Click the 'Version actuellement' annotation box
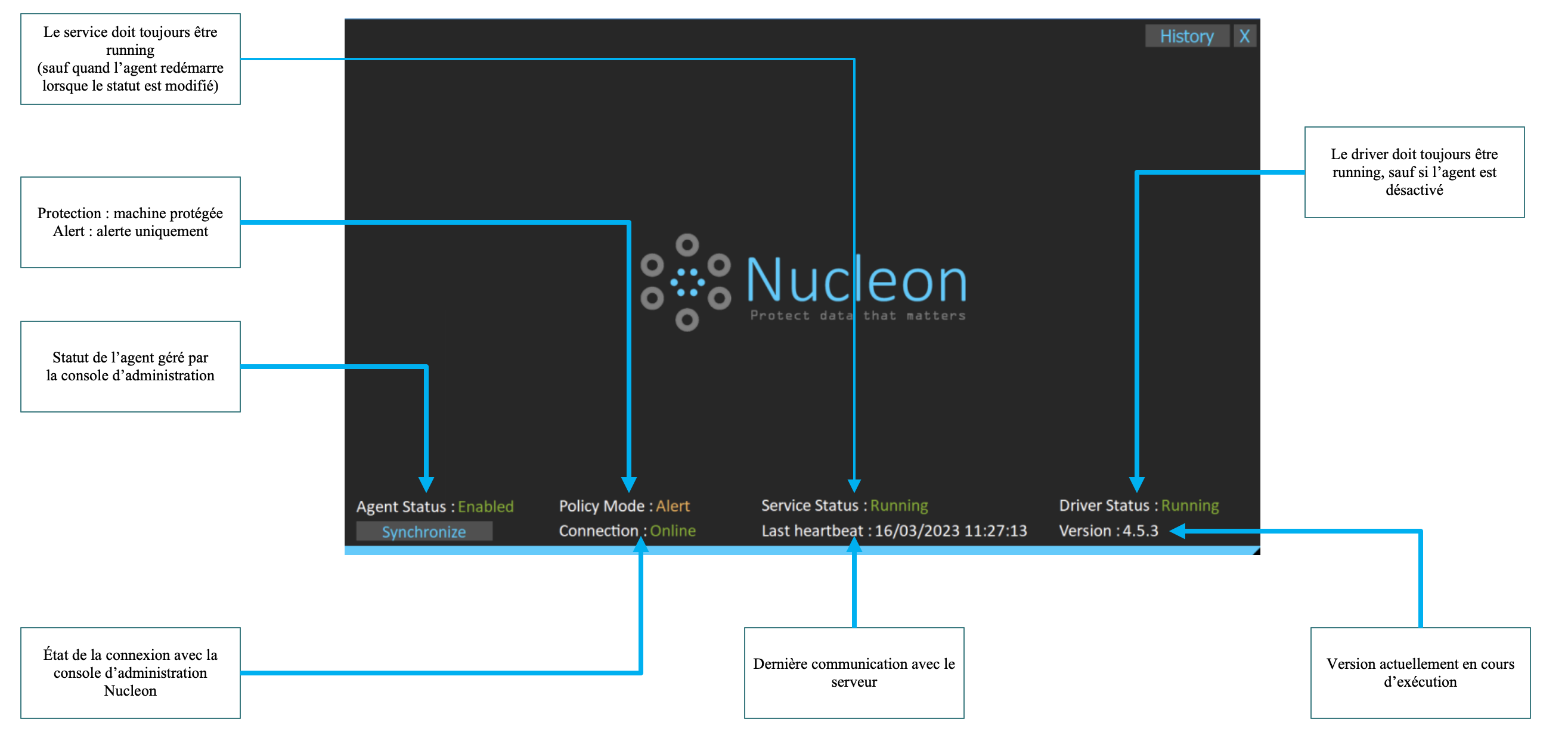 (x=1420, y=672)
